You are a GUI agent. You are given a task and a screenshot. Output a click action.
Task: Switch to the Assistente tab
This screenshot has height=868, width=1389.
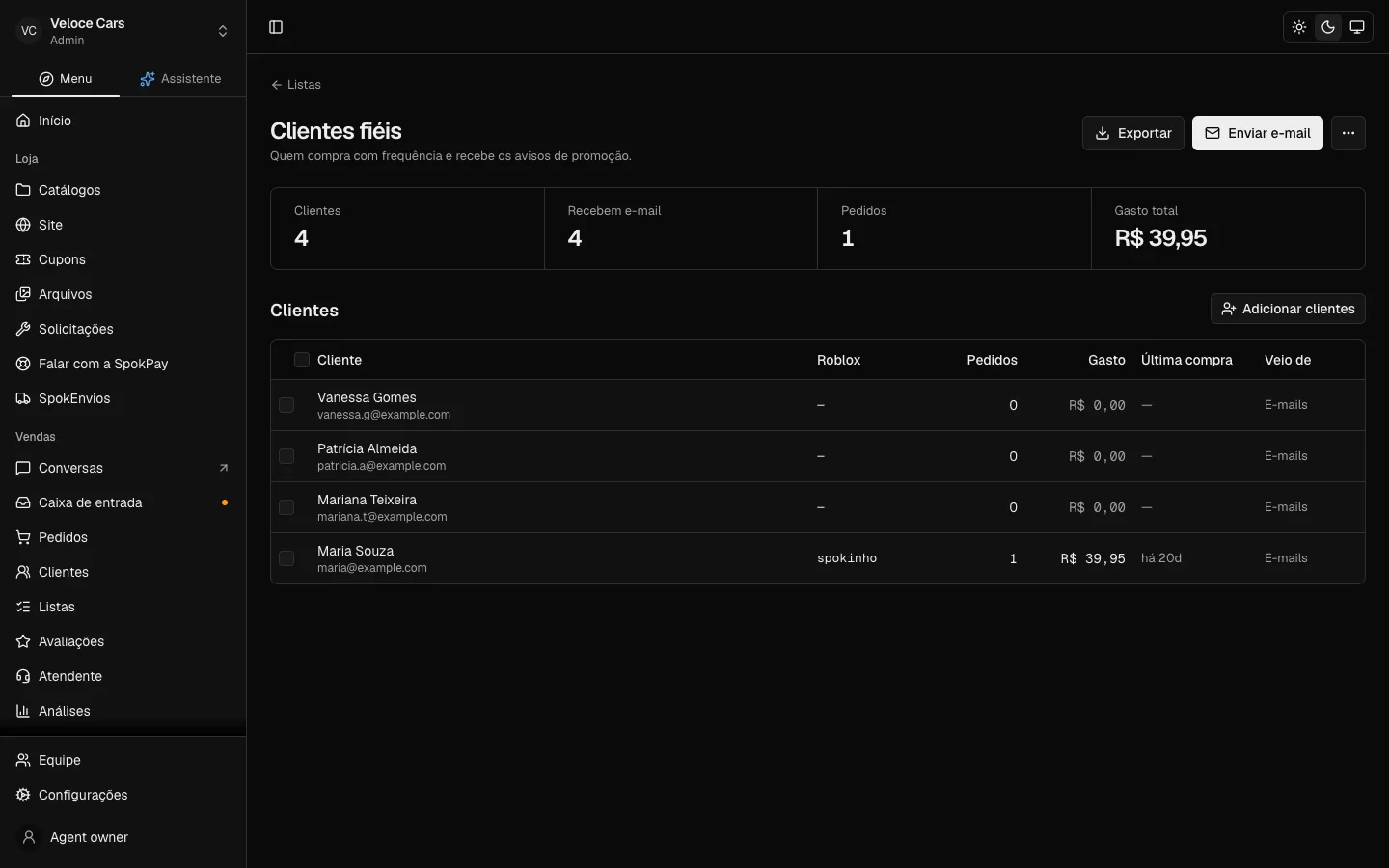point(180,79)
